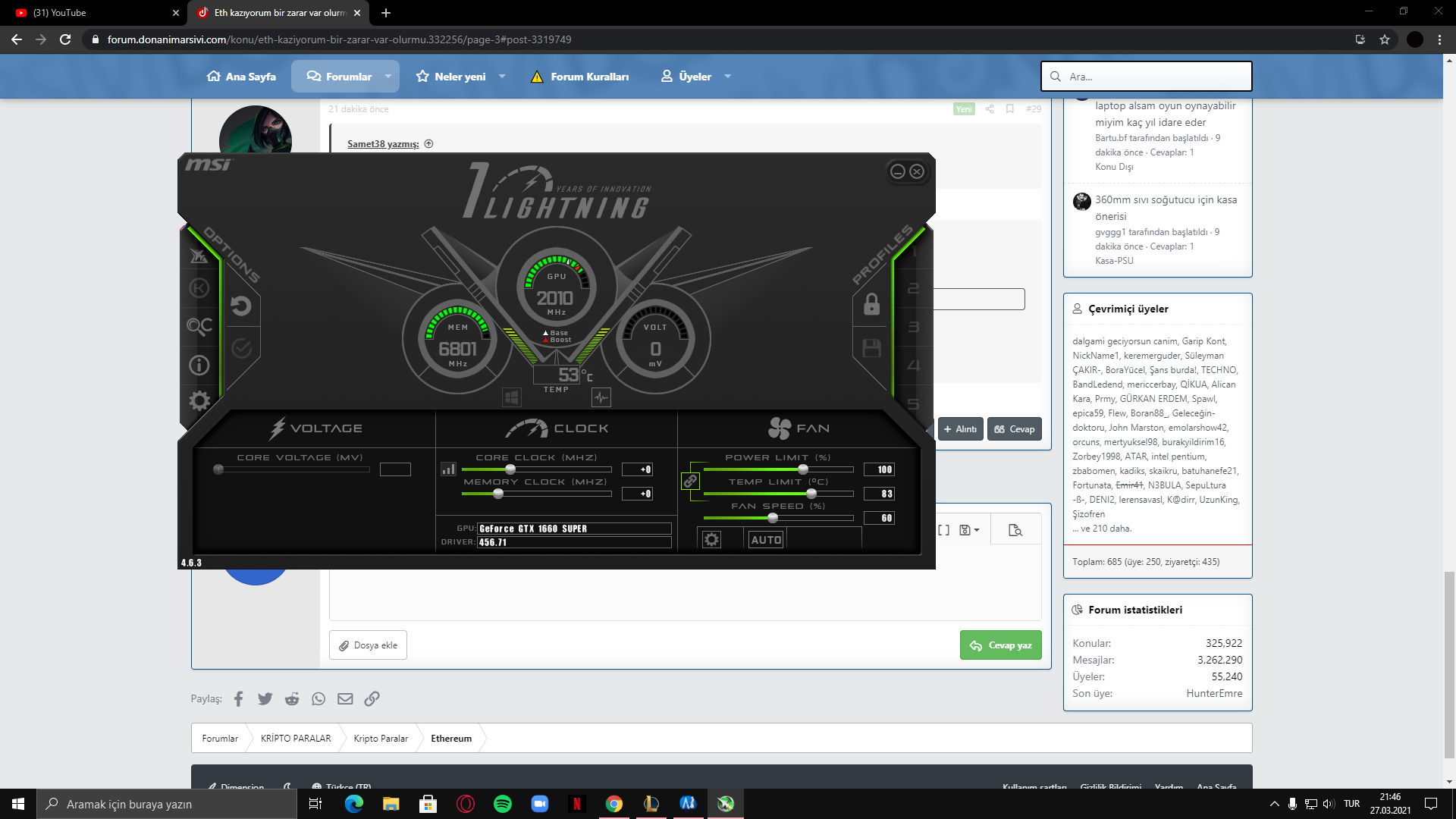Open Afterburner settings gear in Options sidebar

coord(199,400)
